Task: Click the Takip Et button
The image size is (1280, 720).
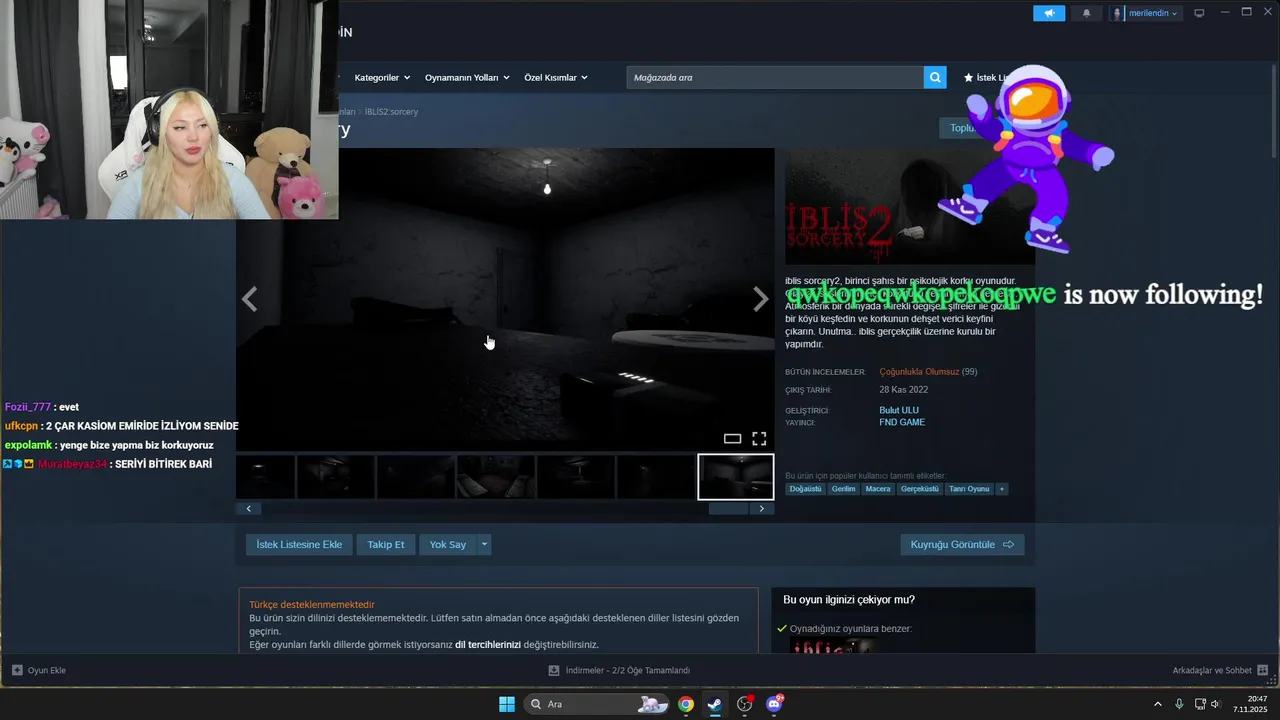Action: 386,544
